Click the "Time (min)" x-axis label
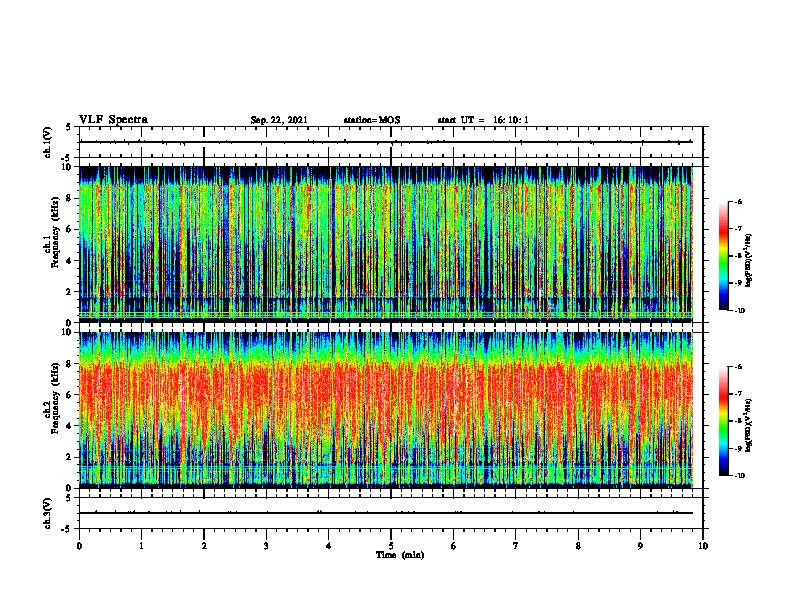The height and width of the screenshot is (612, 792). pyautogui.click(x=400, y=555)
